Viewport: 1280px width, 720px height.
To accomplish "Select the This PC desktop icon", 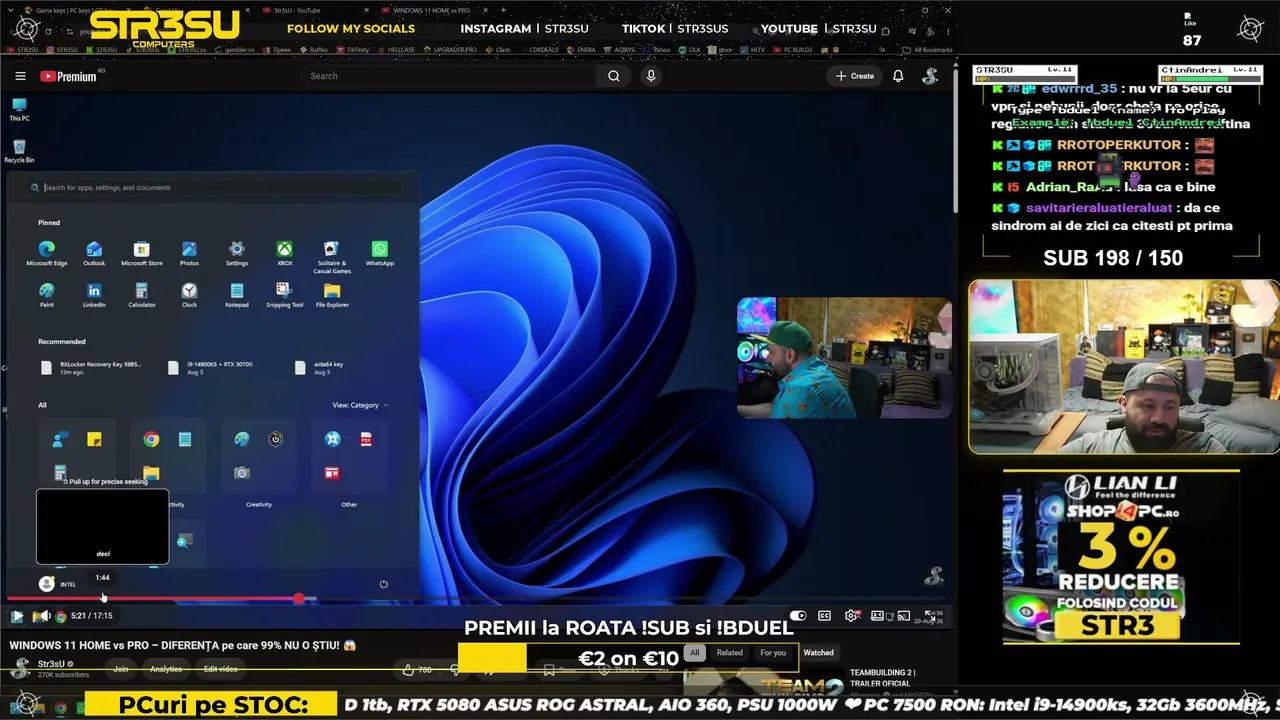I will (19, 110).
